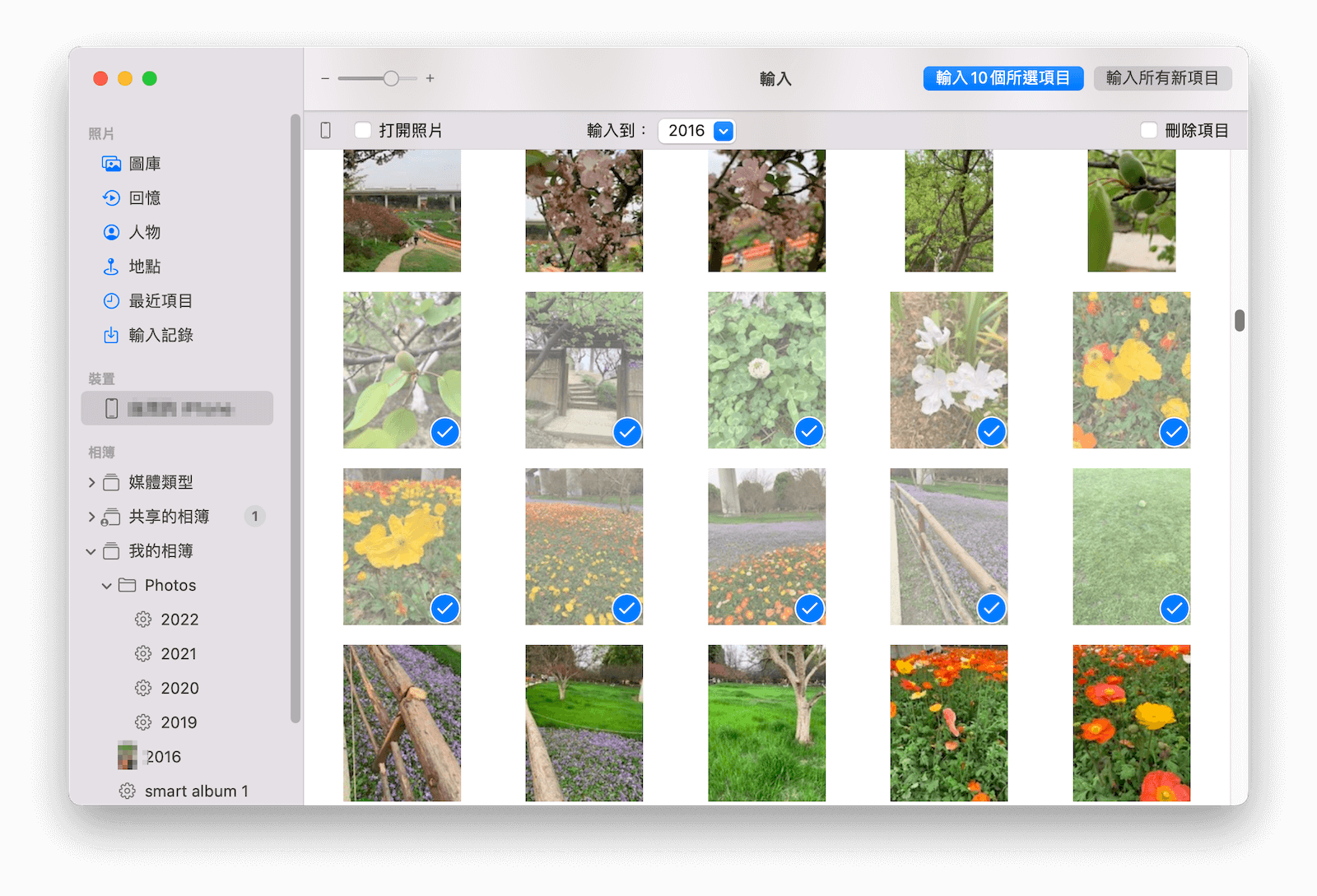Expand the 共享的相簿 group

tap(91, 517)
